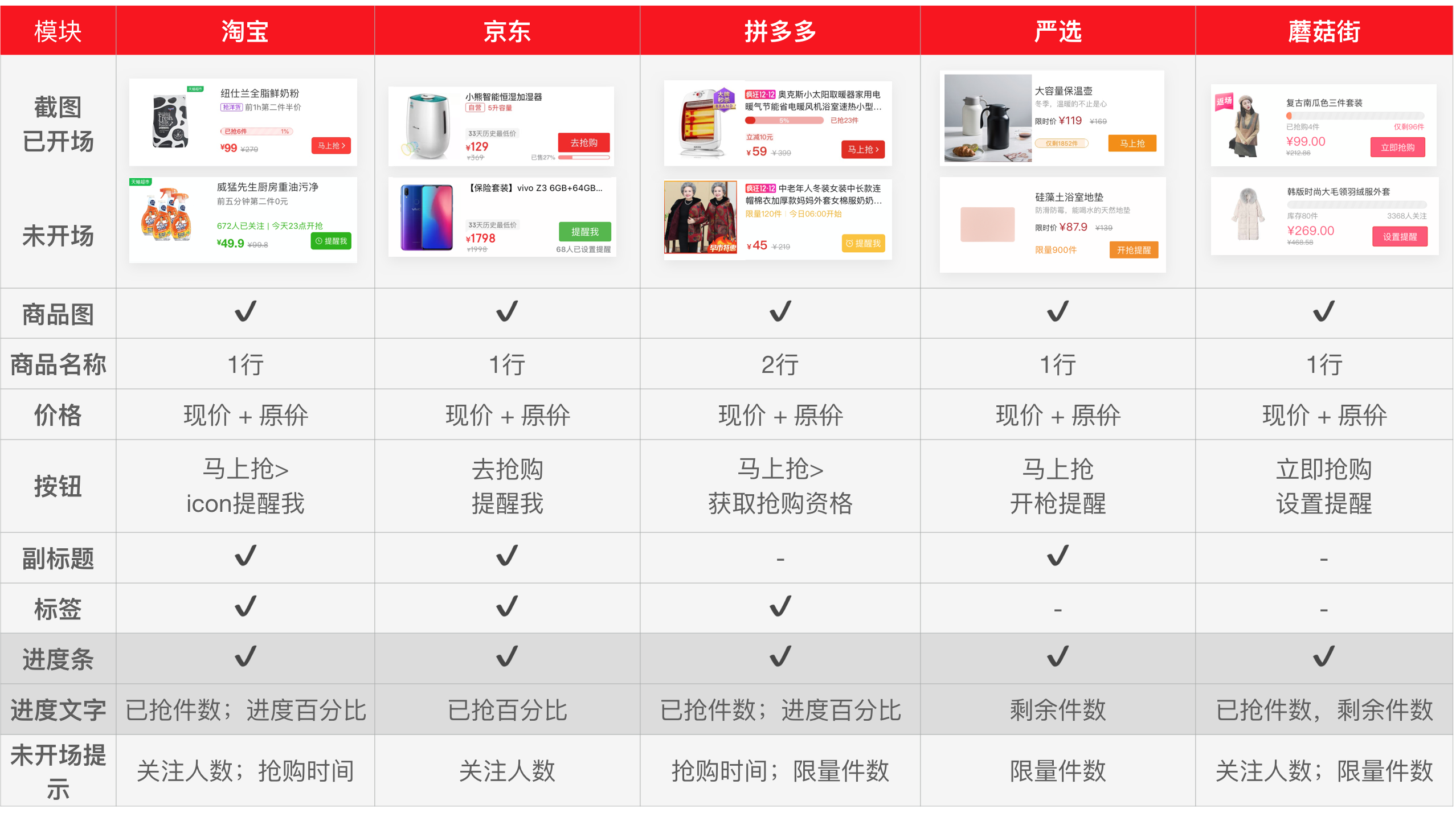Open the 复古南瓜色三件套装 model photo
This screenshot has height=813, width=1456.
[x=1246, y=125]
